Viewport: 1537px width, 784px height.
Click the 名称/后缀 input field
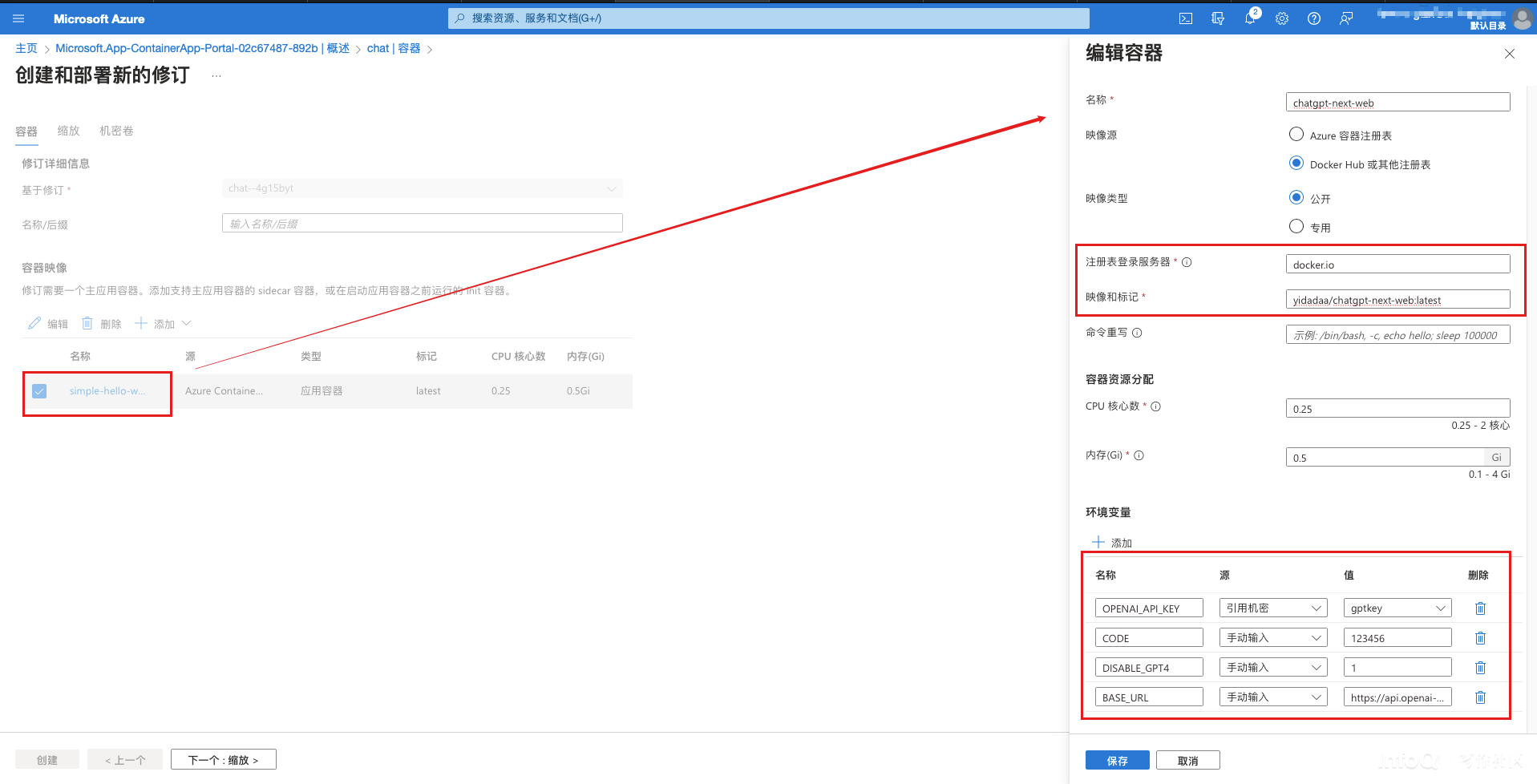pos(423,224)
